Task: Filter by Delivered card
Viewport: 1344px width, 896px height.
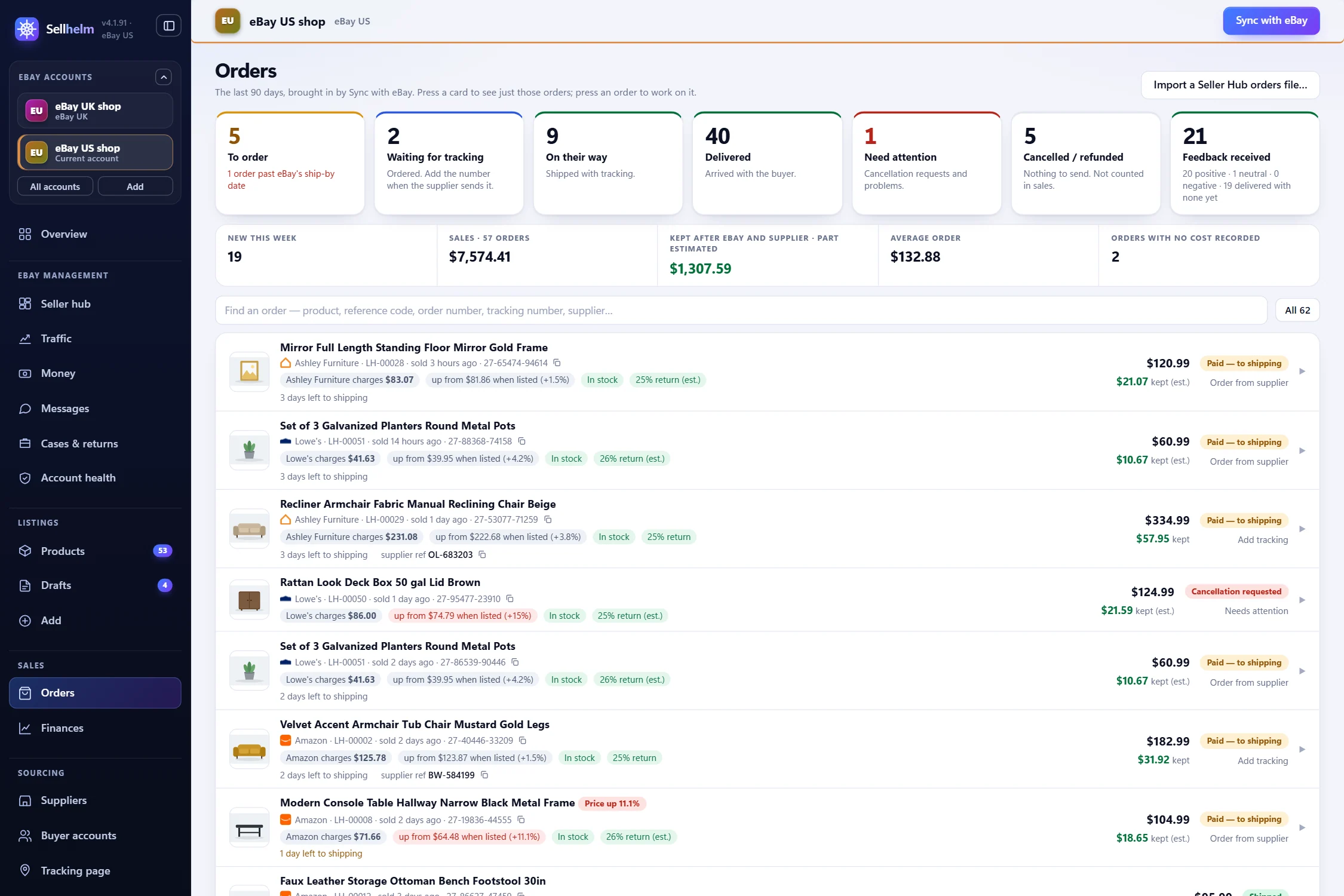Action: (x=767, y=163)
